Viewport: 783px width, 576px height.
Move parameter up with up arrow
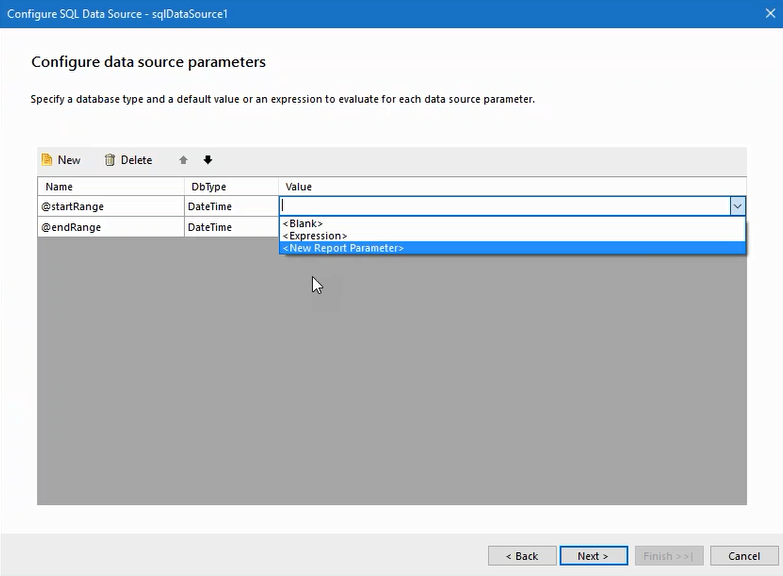pos(183,160)
